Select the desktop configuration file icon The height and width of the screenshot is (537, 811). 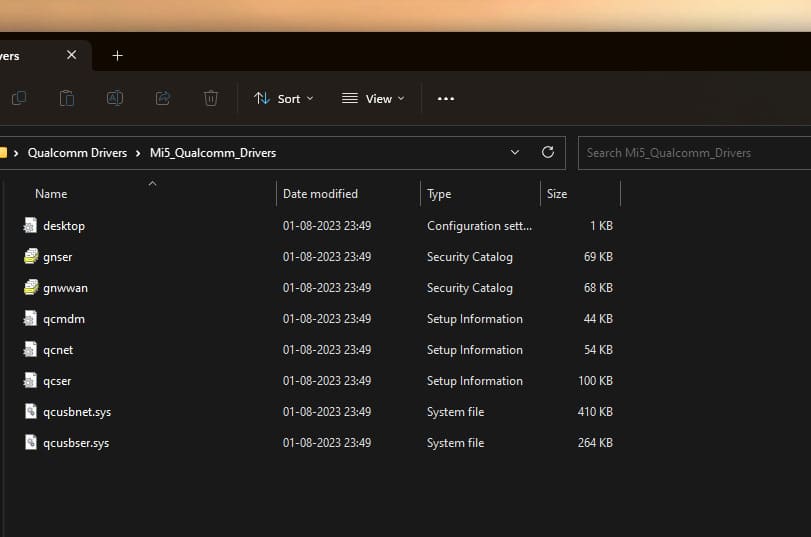click(31, 225)
